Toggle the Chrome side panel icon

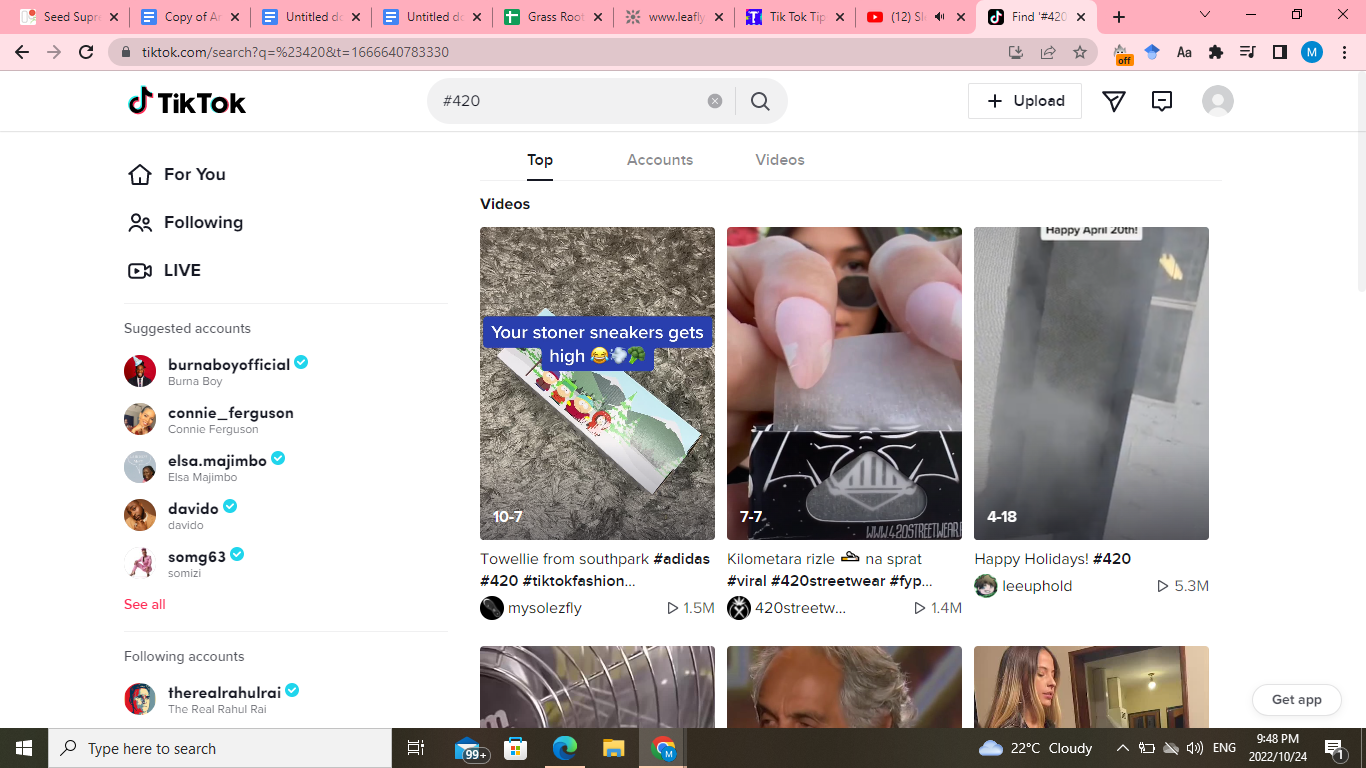(x=1279, y=52)
